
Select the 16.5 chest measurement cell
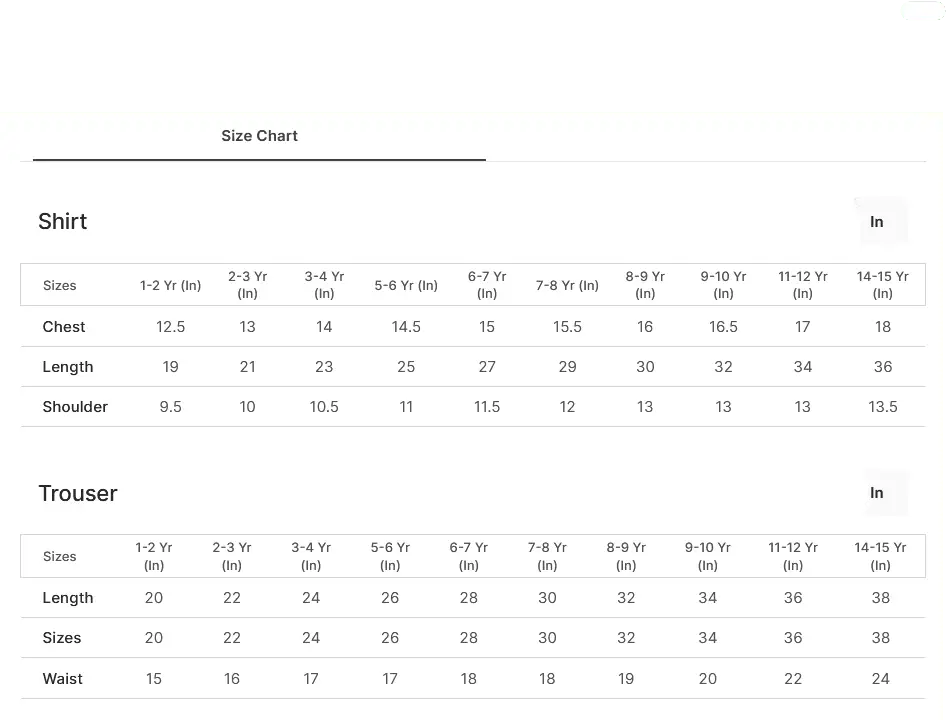723,327
